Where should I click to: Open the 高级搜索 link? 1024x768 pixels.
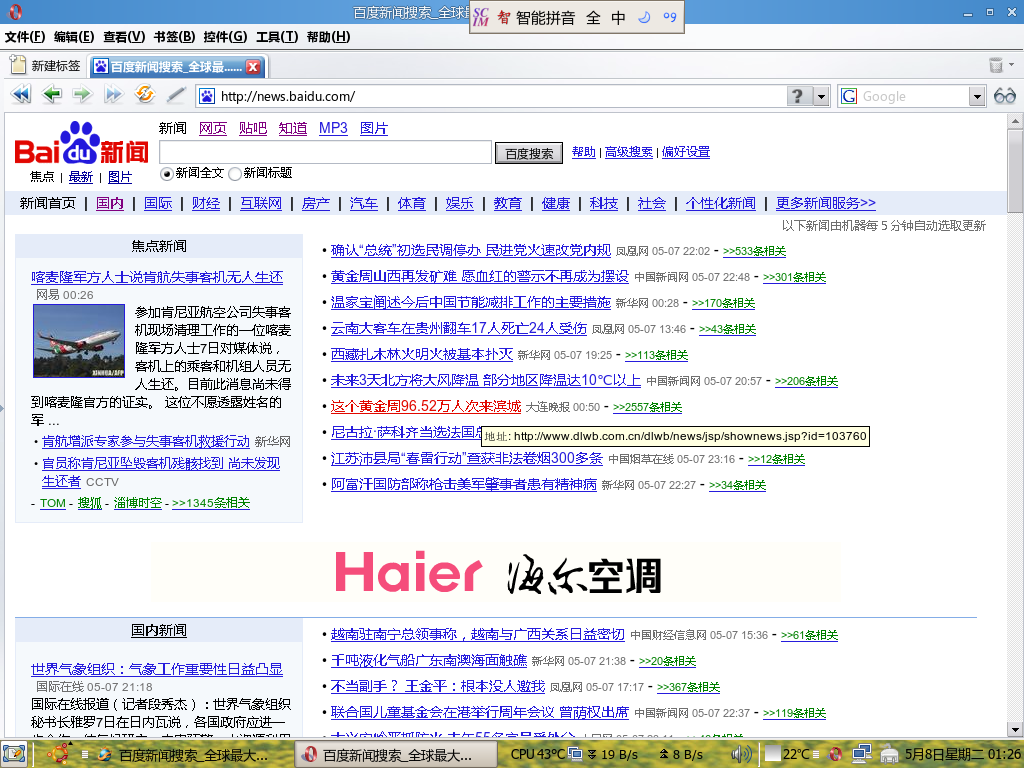click(628, 152)
